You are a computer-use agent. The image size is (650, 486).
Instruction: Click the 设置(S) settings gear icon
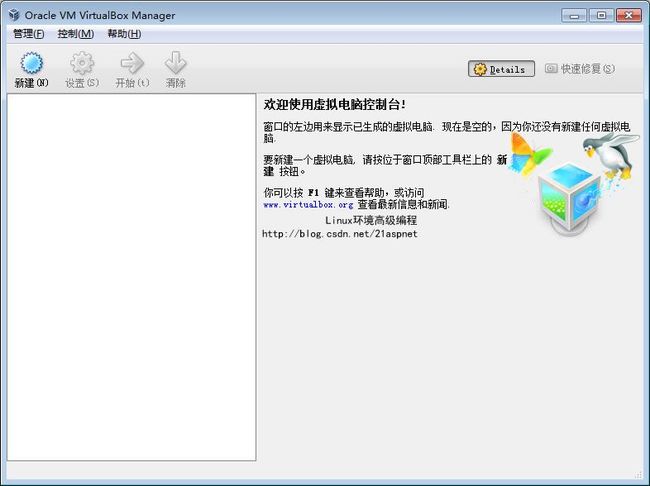click(x=82, y=63)
